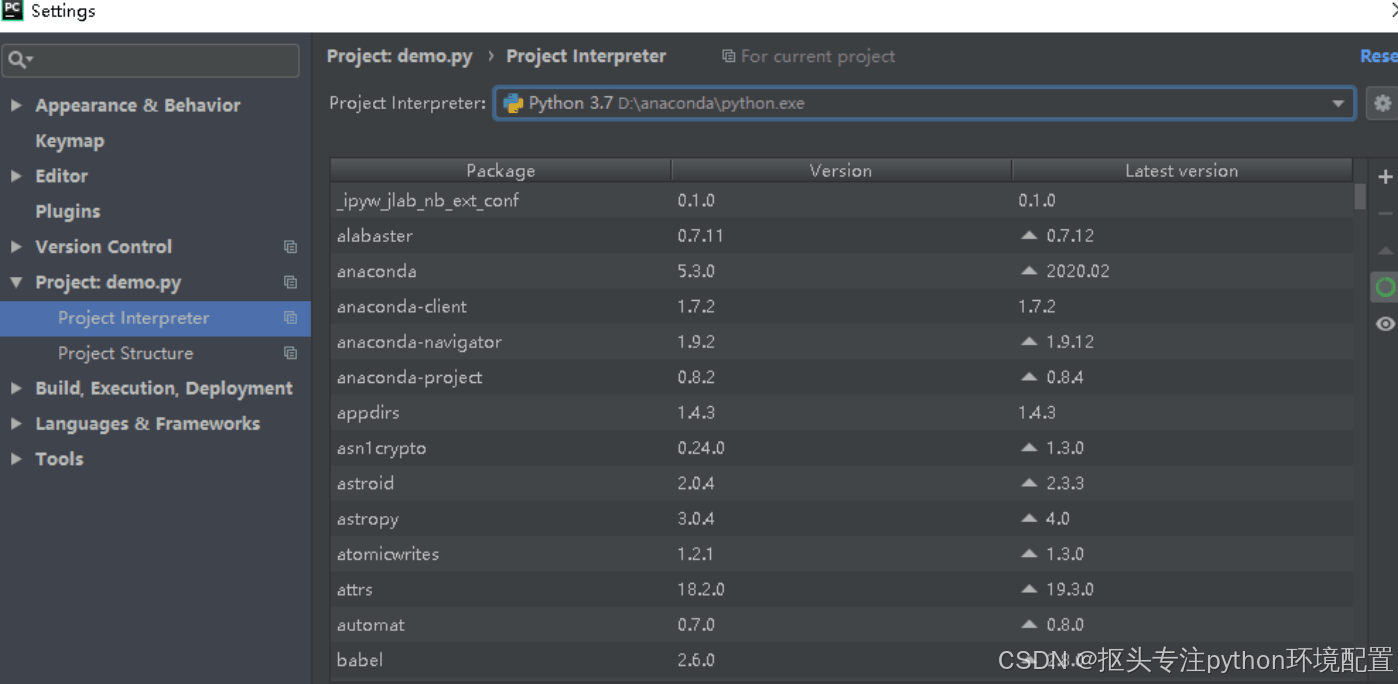
Task: Click the Project: demo.py breadcrumb
Action: click(x=400, y=57)
